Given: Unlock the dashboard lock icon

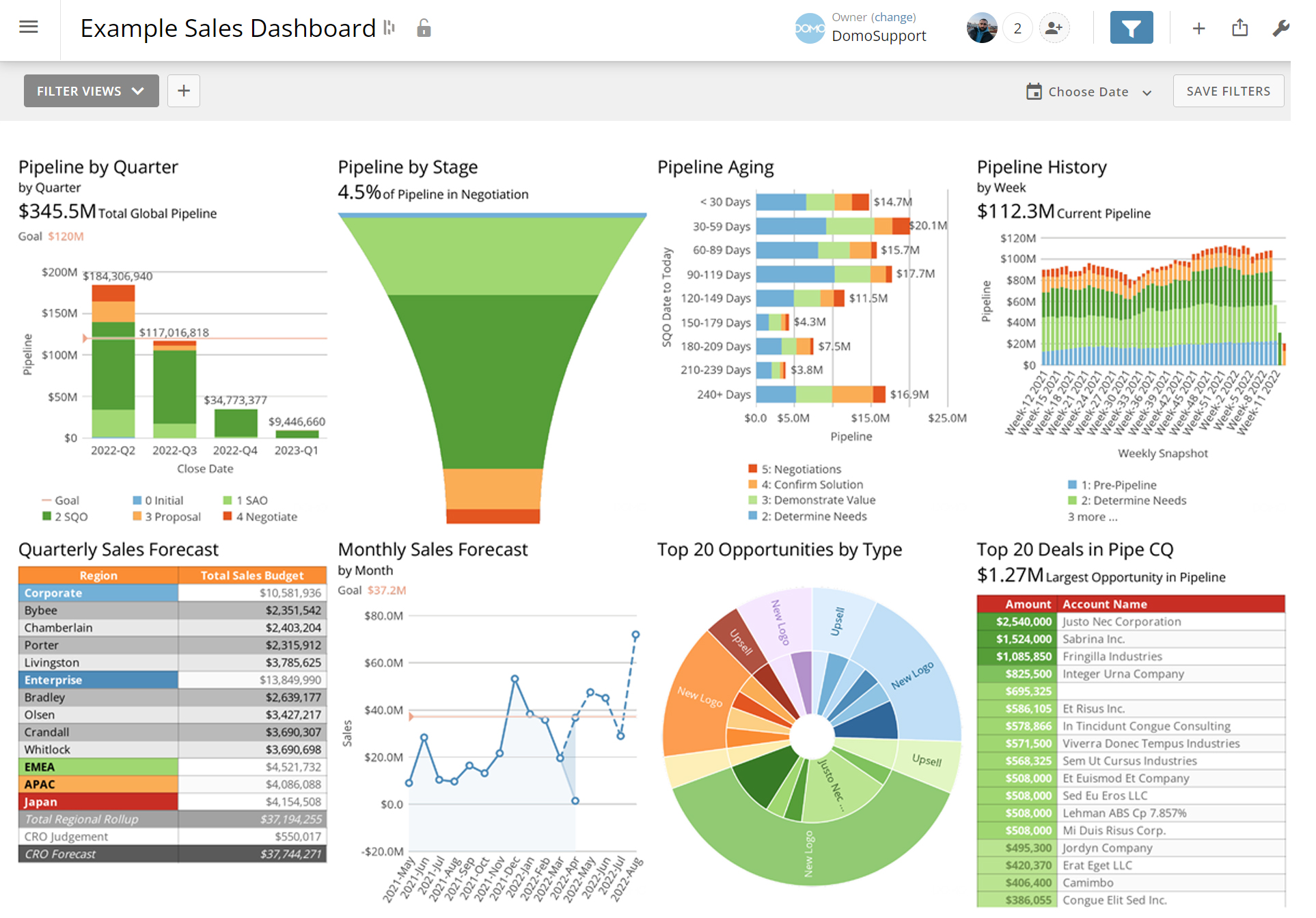Looking at the screenshot, I should point(424,28).
